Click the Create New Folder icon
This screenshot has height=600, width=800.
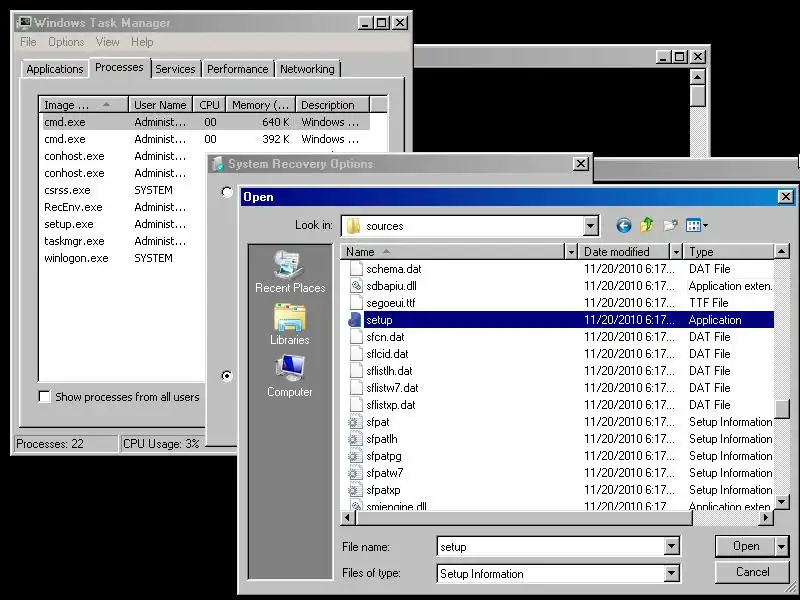click(x=670, y=225)
